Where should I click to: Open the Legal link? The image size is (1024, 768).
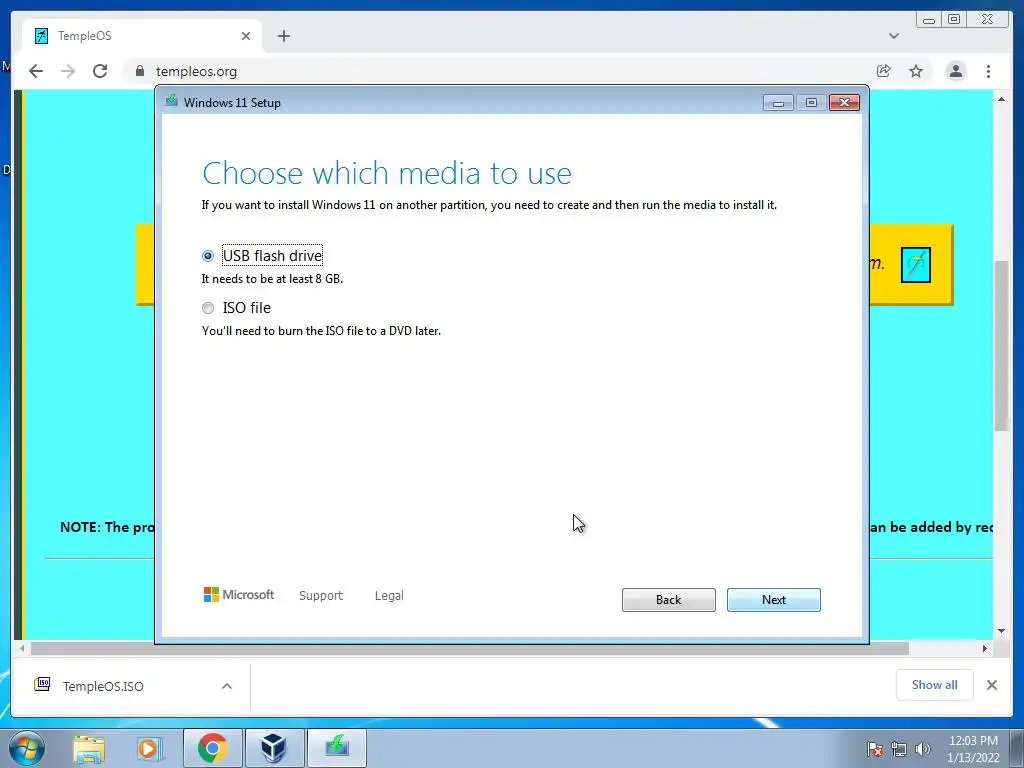pyautogui.click(x=389, y=596)
